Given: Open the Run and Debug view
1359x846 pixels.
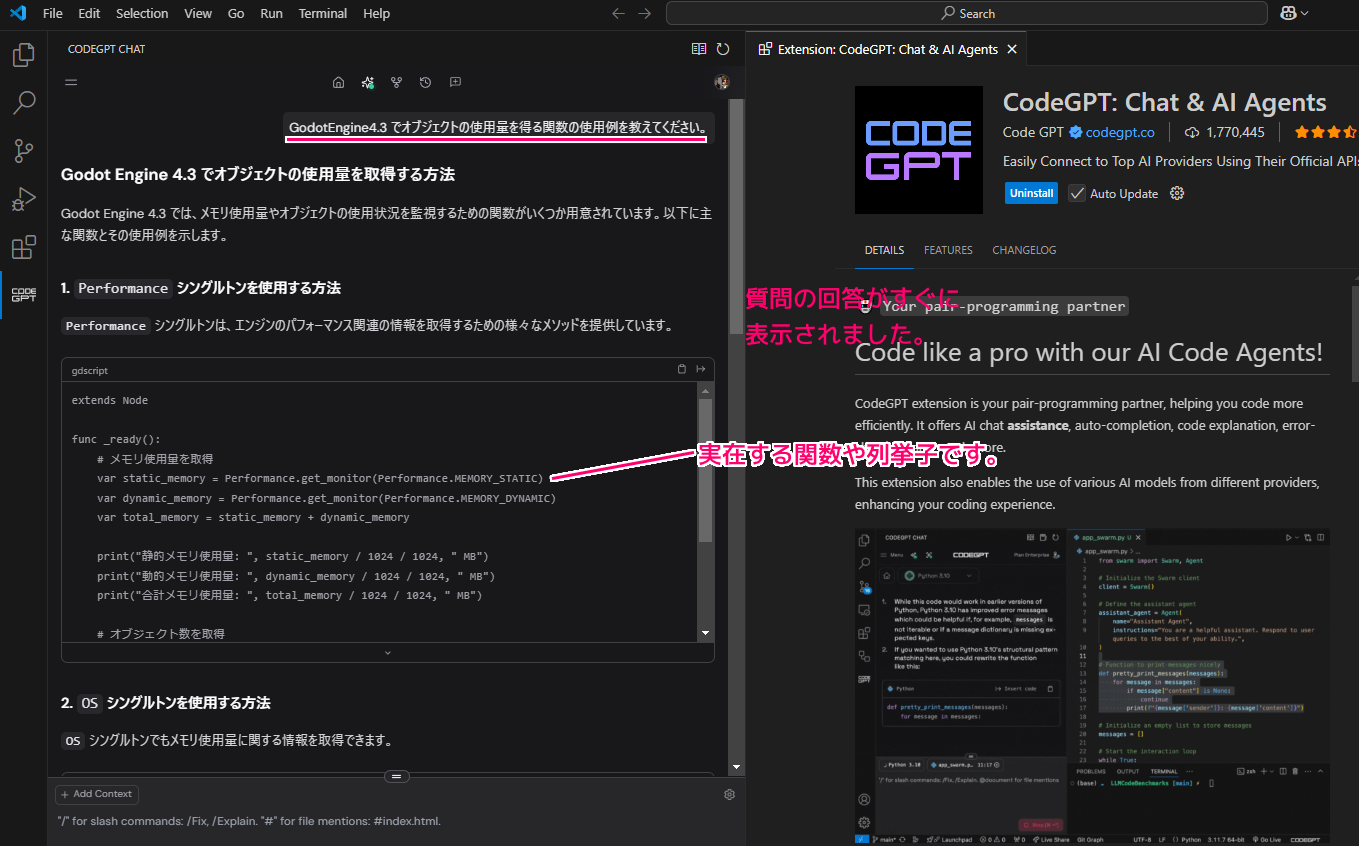Looking at the screenshot, I should tap(23, 199).
